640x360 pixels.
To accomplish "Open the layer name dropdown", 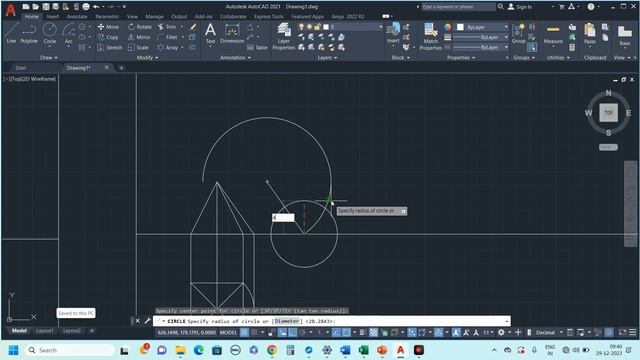I will (380, 27).
